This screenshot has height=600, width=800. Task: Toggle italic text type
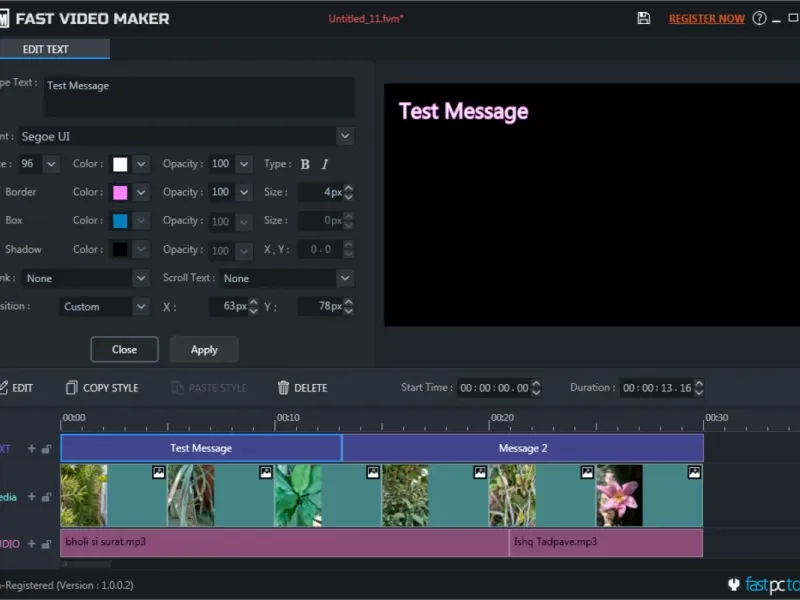[325, 164]
